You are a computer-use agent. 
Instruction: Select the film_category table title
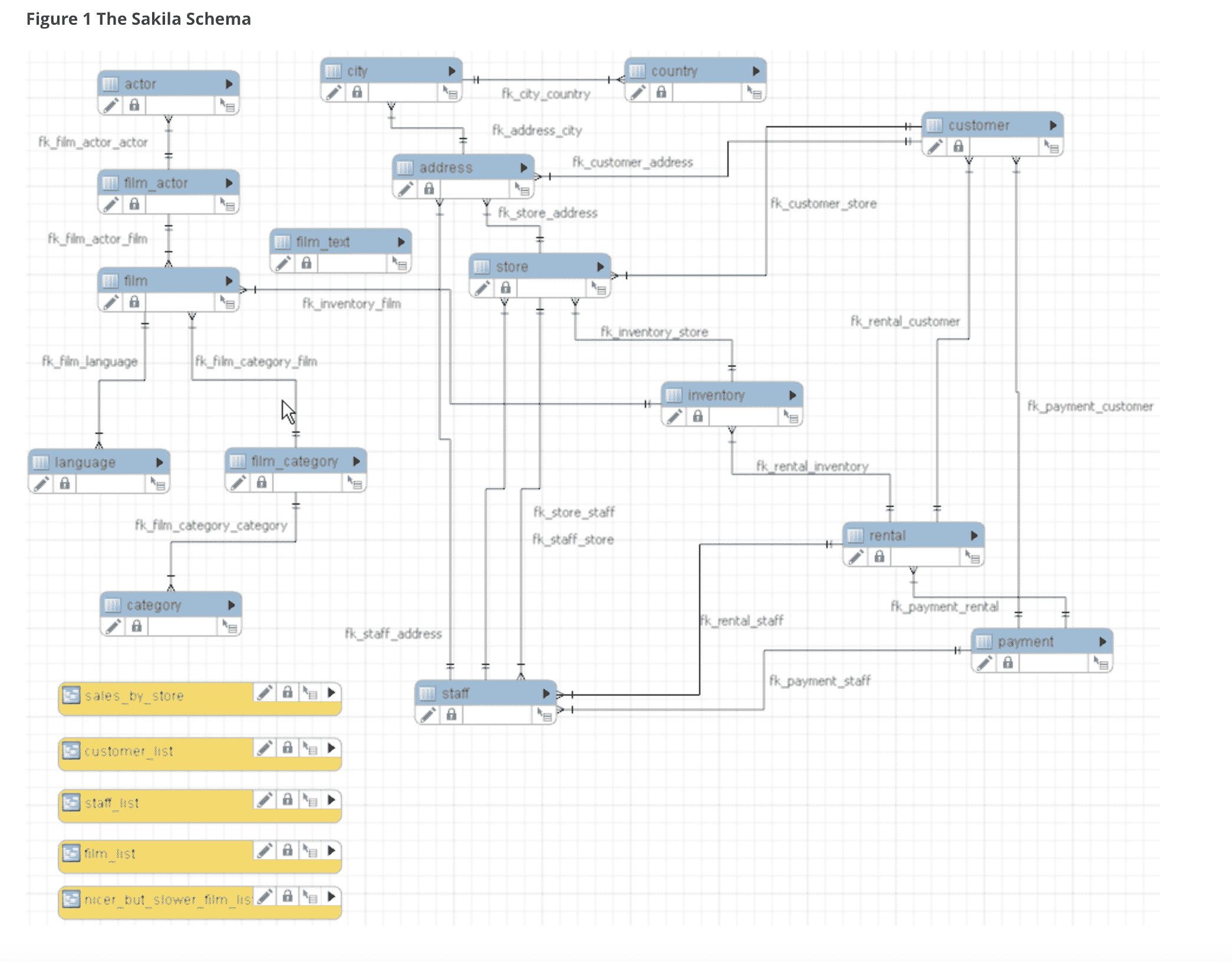pyautogui.click(x=295, y=462)
